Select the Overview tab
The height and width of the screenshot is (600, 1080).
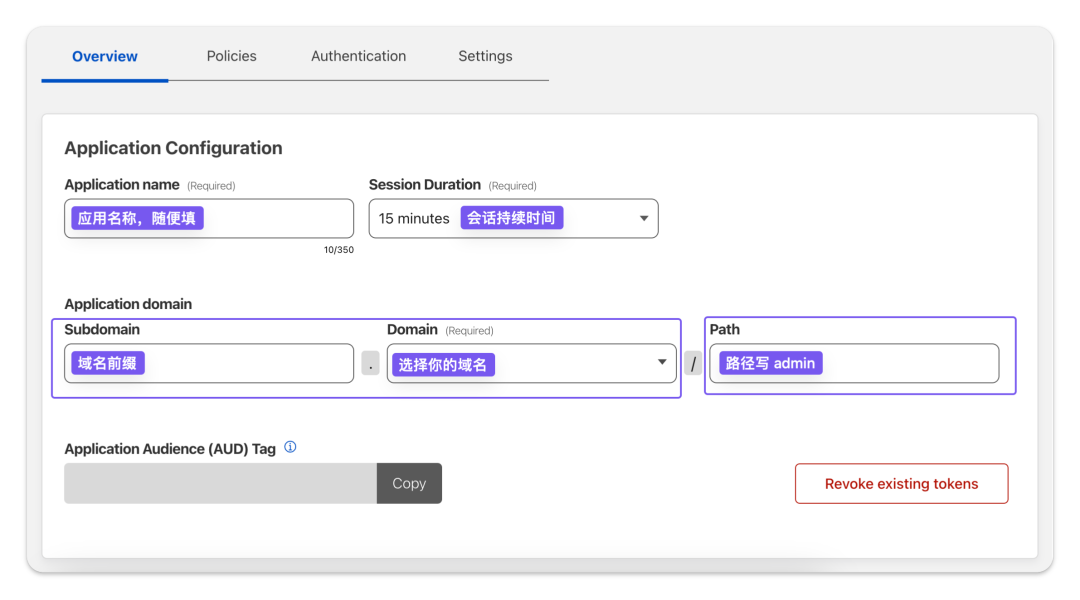click(105, 56)
